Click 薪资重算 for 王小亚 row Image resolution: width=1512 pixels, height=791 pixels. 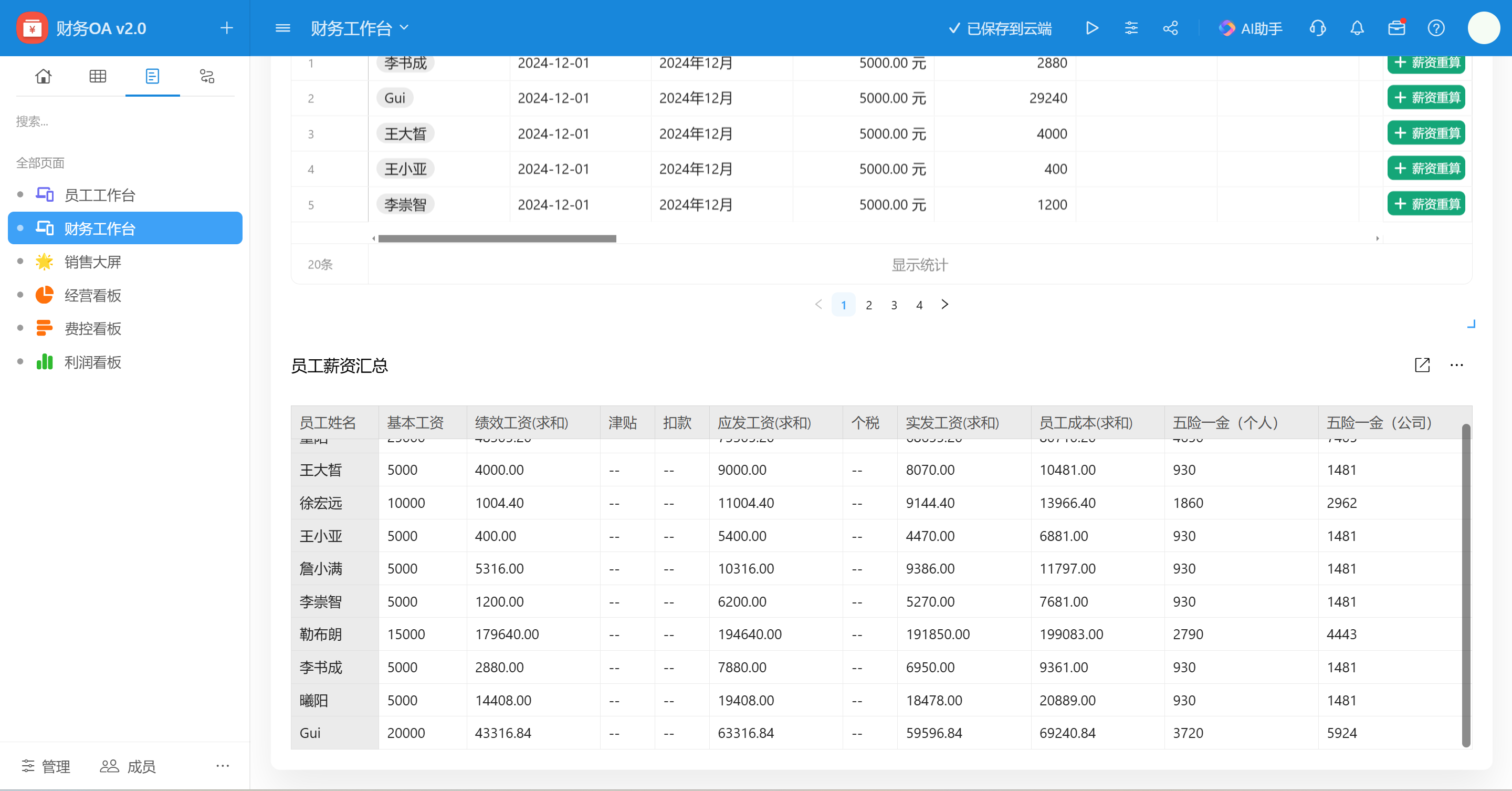pos(1426,169)
